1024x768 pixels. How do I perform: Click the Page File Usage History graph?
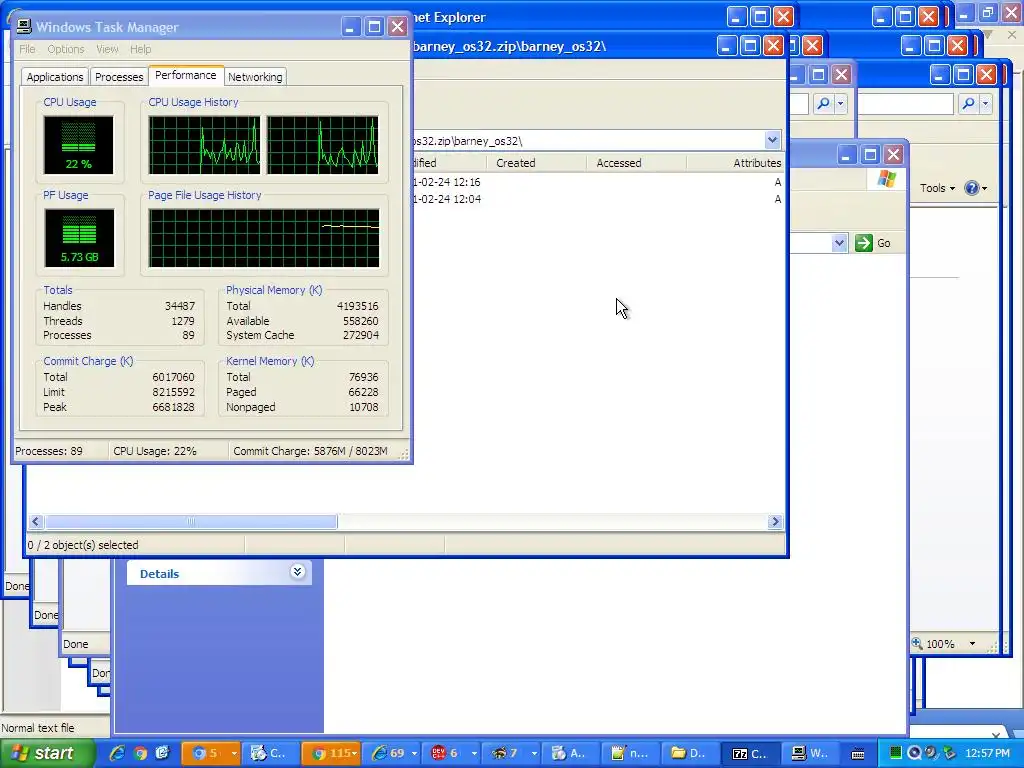click(x=264, y=238)
